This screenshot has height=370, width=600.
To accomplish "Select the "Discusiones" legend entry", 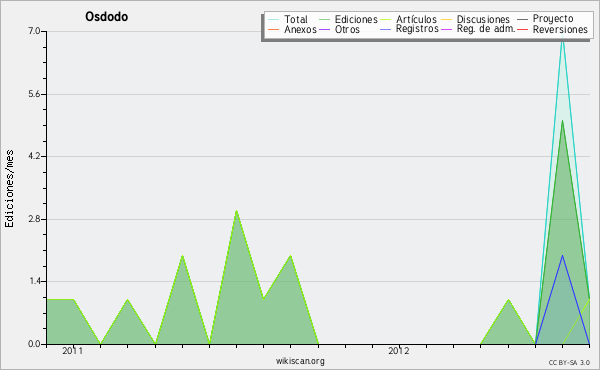I will click(483, 19).
